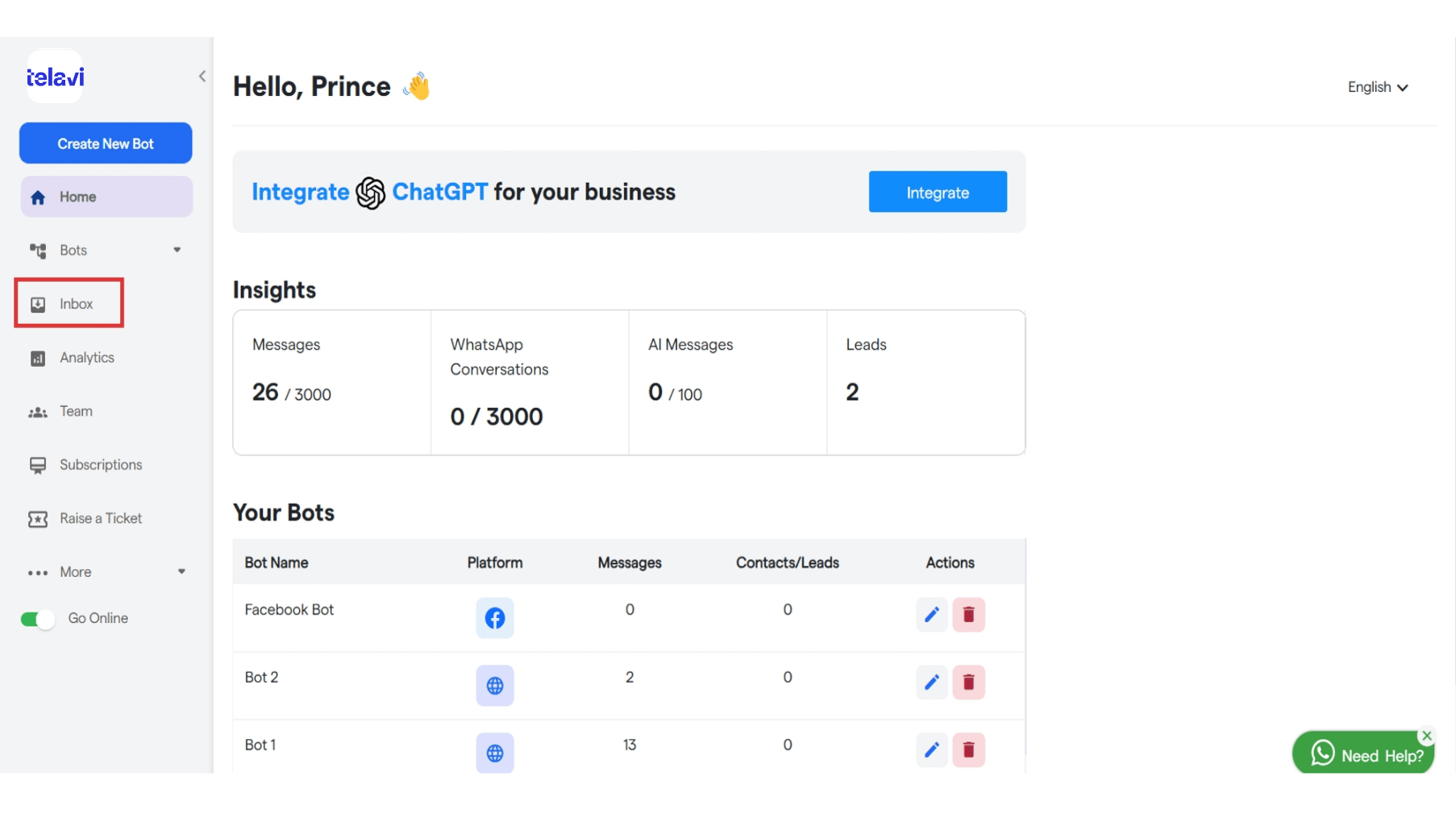The height and width of the screenshot is (822, 1456).
Task: Open the Home menu item
Action: point(106,197)
